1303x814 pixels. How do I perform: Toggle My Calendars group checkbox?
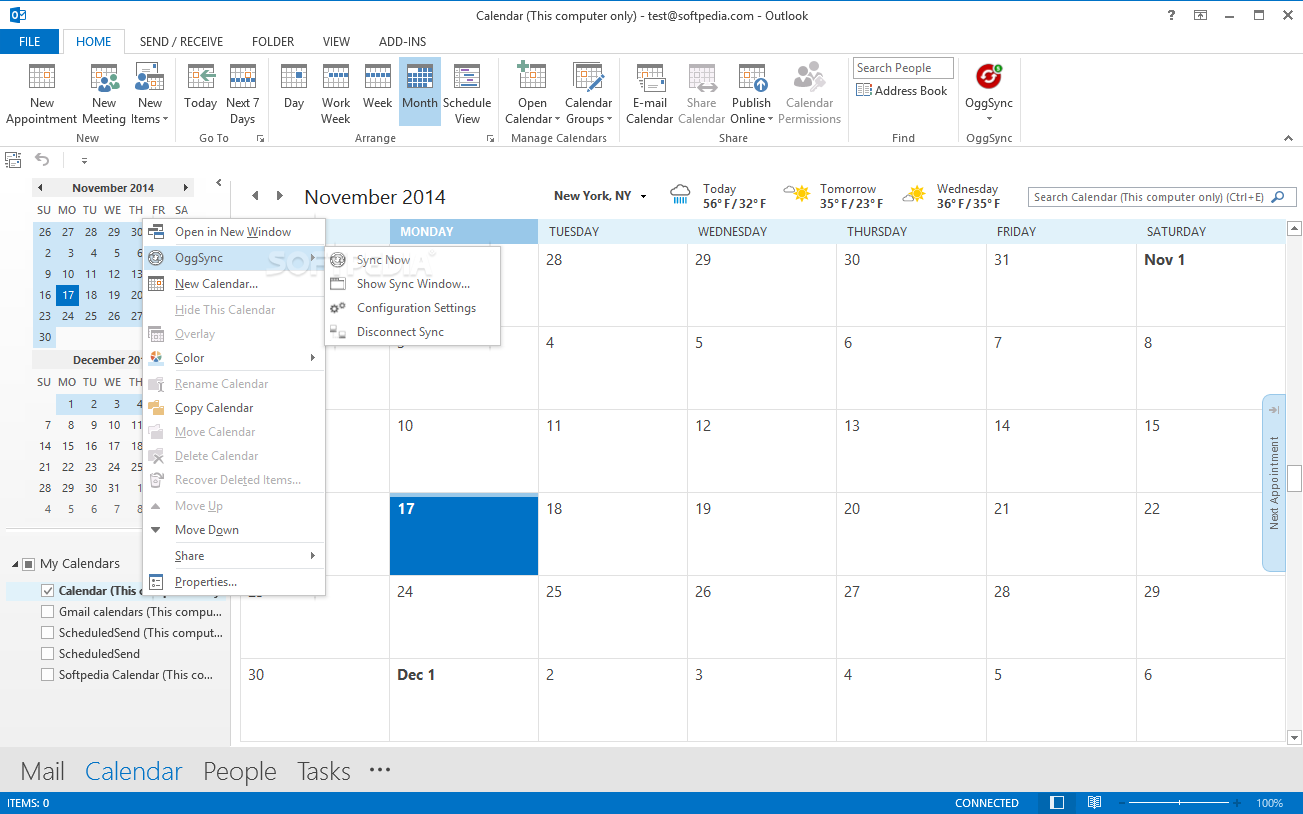28,564
